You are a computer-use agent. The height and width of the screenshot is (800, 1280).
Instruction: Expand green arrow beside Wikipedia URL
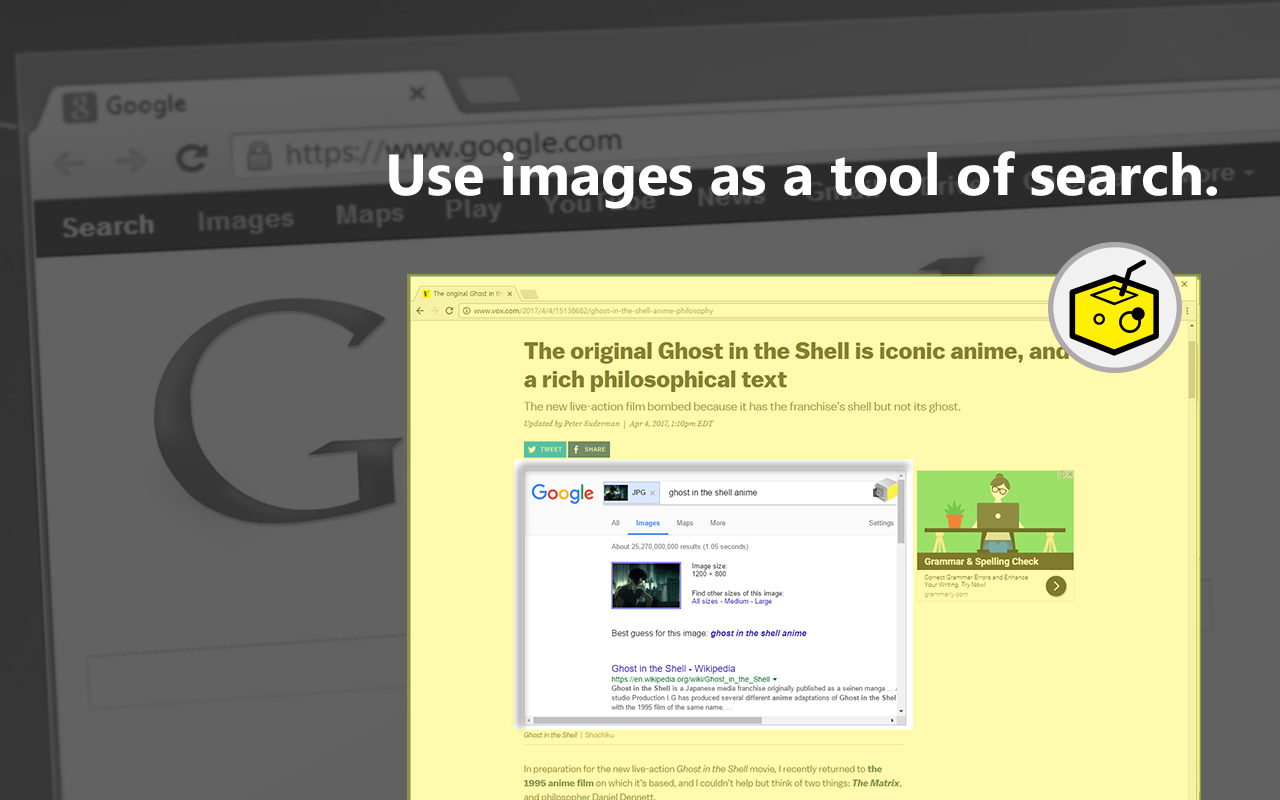[x=775, y=679]
